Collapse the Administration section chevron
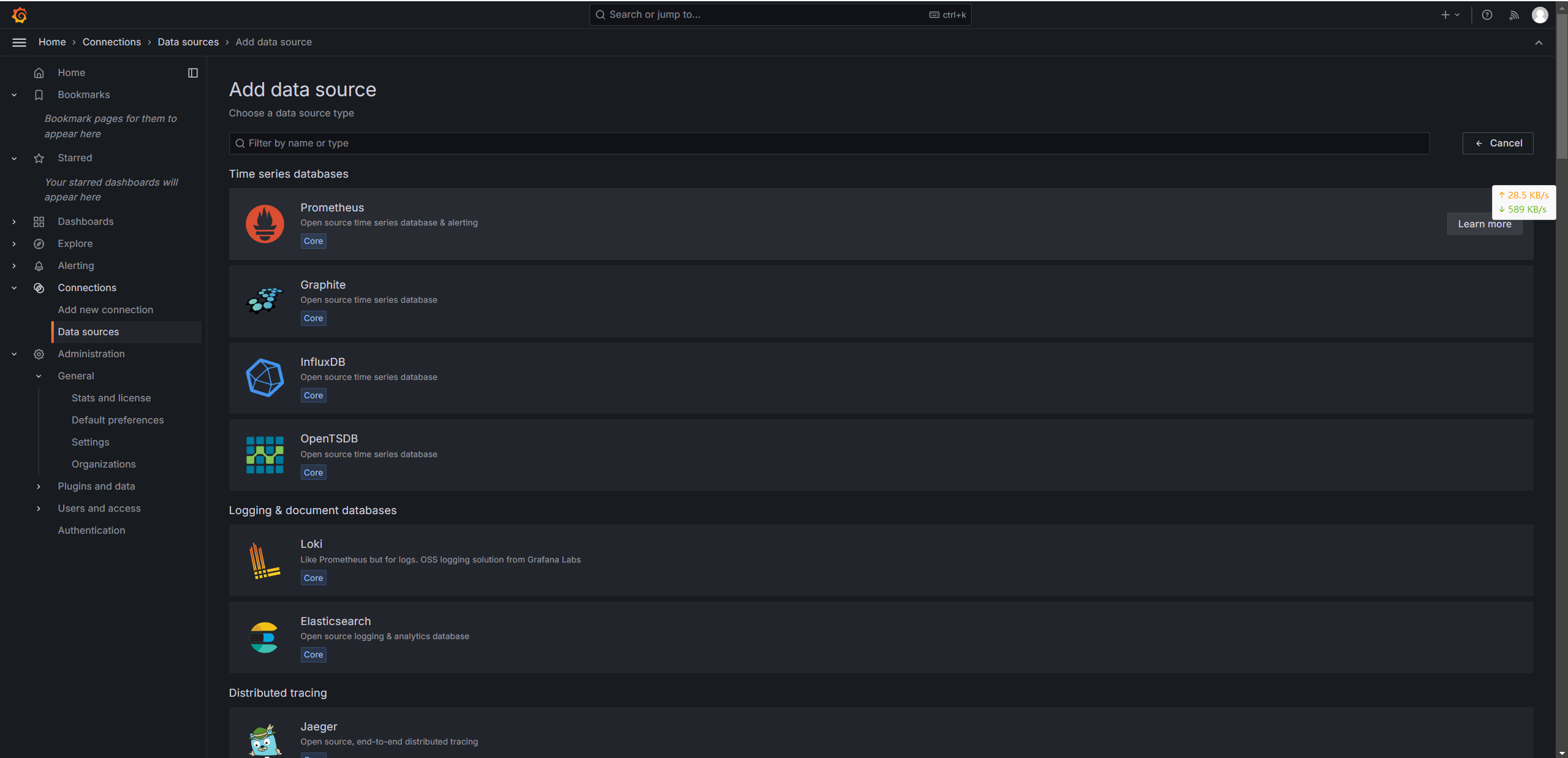This screenshot has width=1568, height=758. 14,354
